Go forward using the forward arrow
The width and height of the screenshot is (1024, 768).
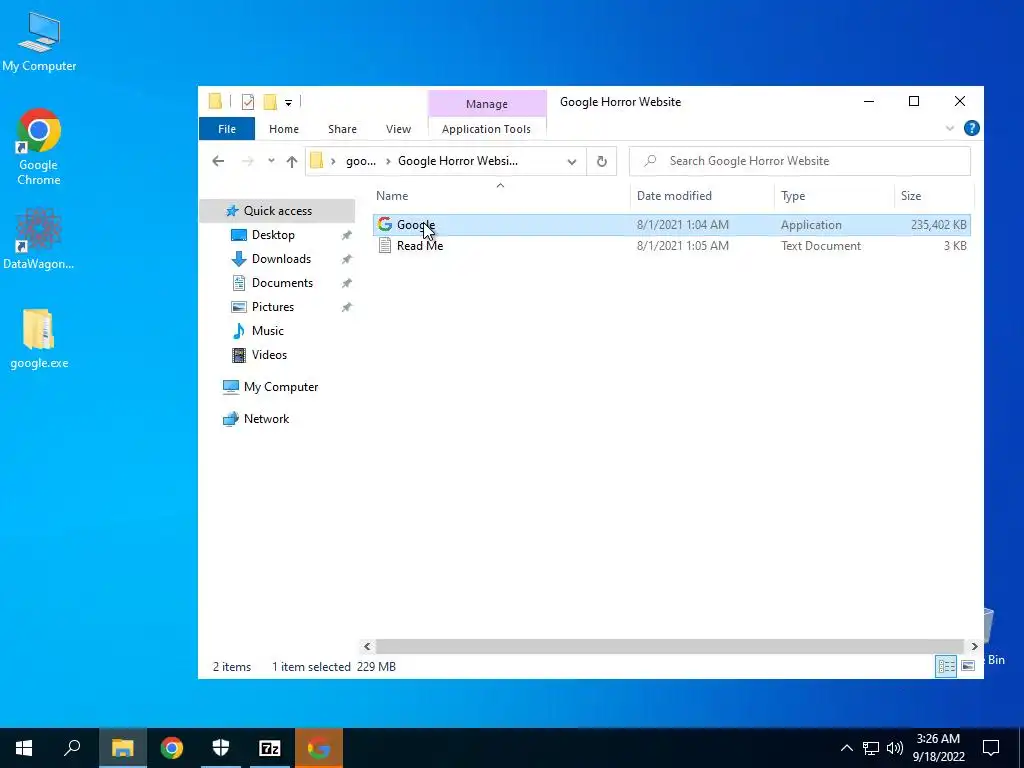[248, 161]
